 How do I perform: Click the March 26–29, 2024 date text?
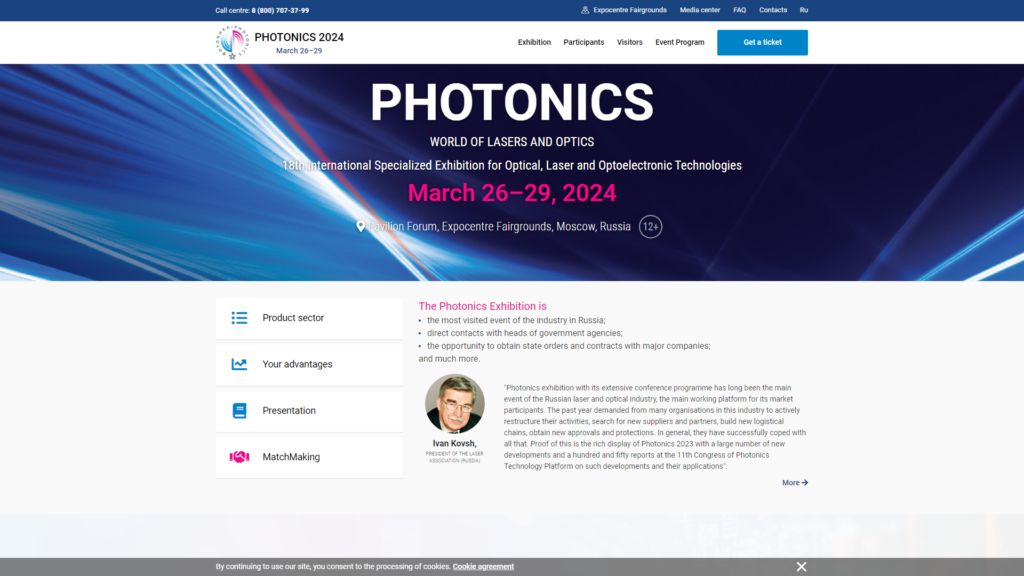512,193
